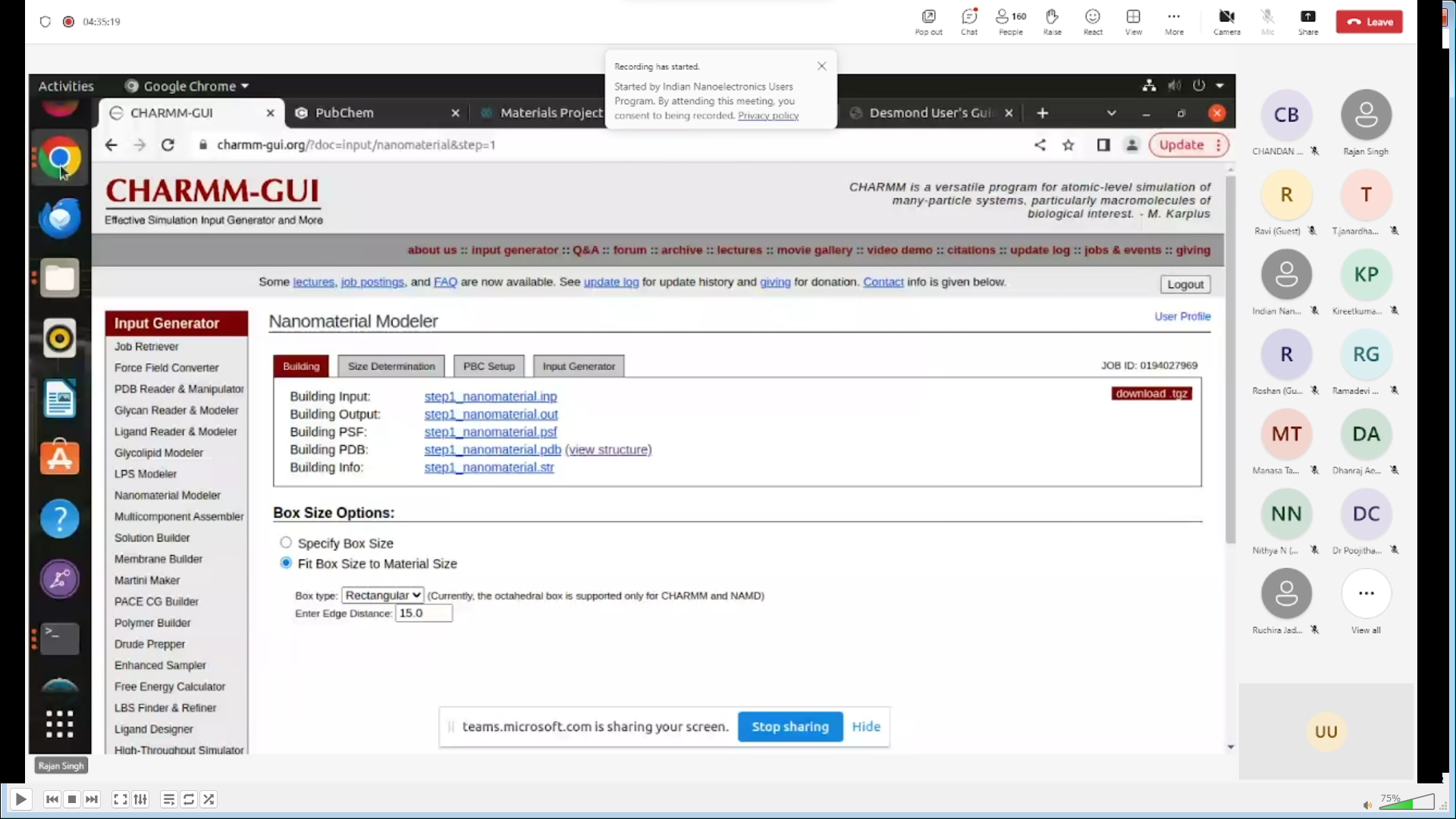1456x819 pixels.
Task: Open the View layout options
Action: tap(1133, 22)
